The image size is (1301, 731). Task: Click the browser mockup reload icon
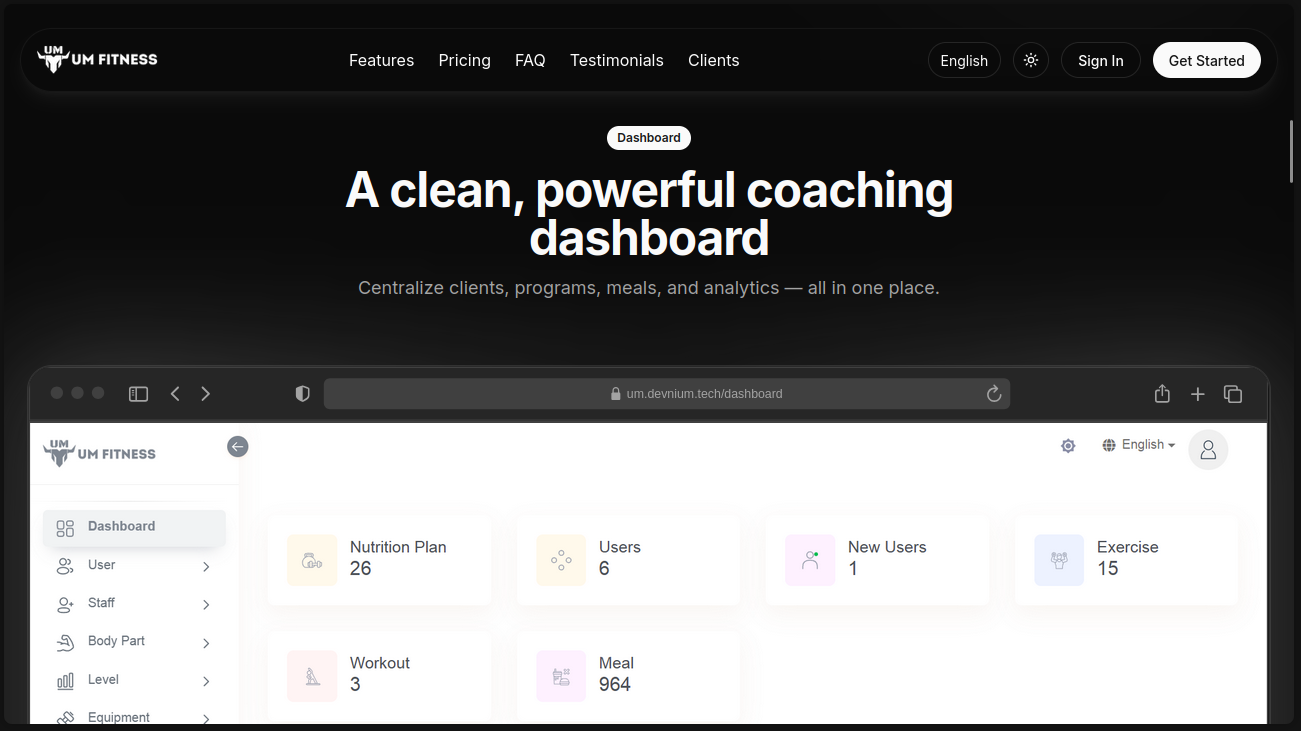[993, 394]
